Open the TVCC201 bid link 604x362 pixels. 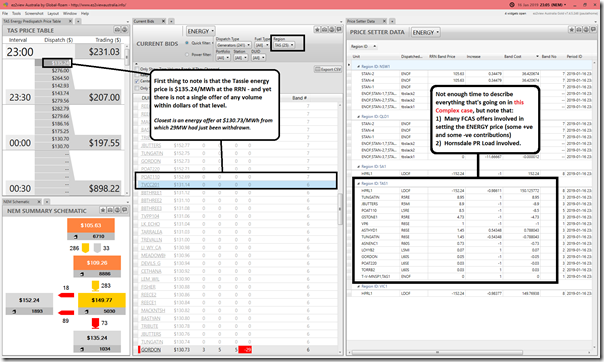150,185
